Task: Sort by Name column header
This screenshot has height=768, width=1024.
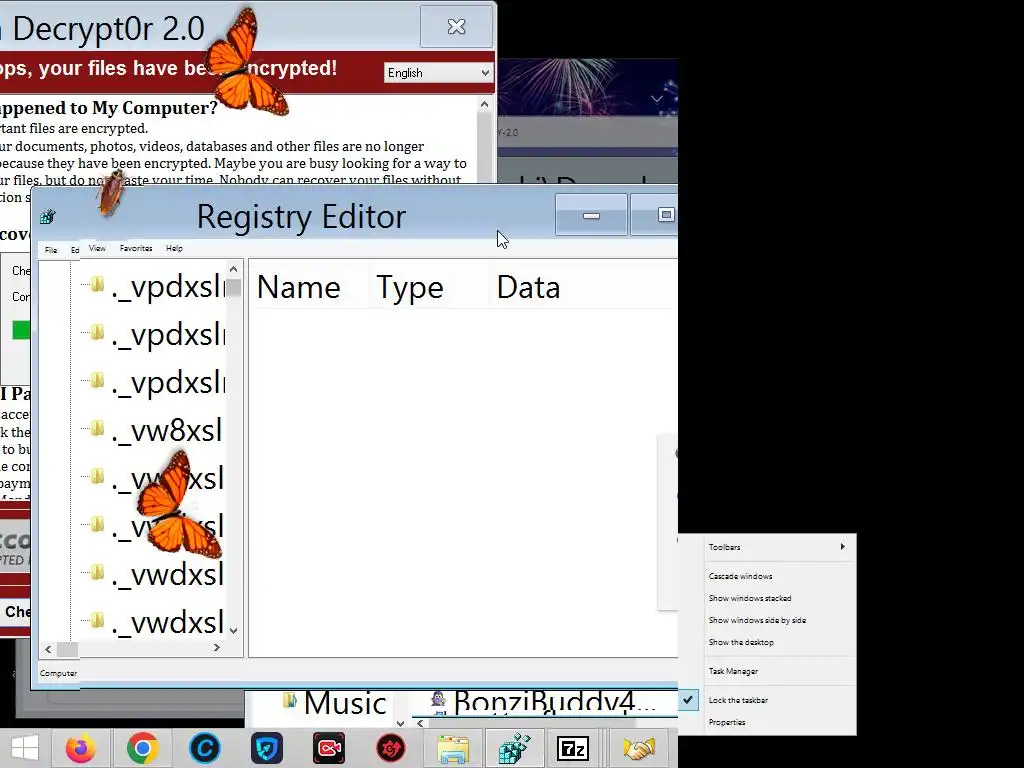Action: pyautogui.click(x=298, y=288)
